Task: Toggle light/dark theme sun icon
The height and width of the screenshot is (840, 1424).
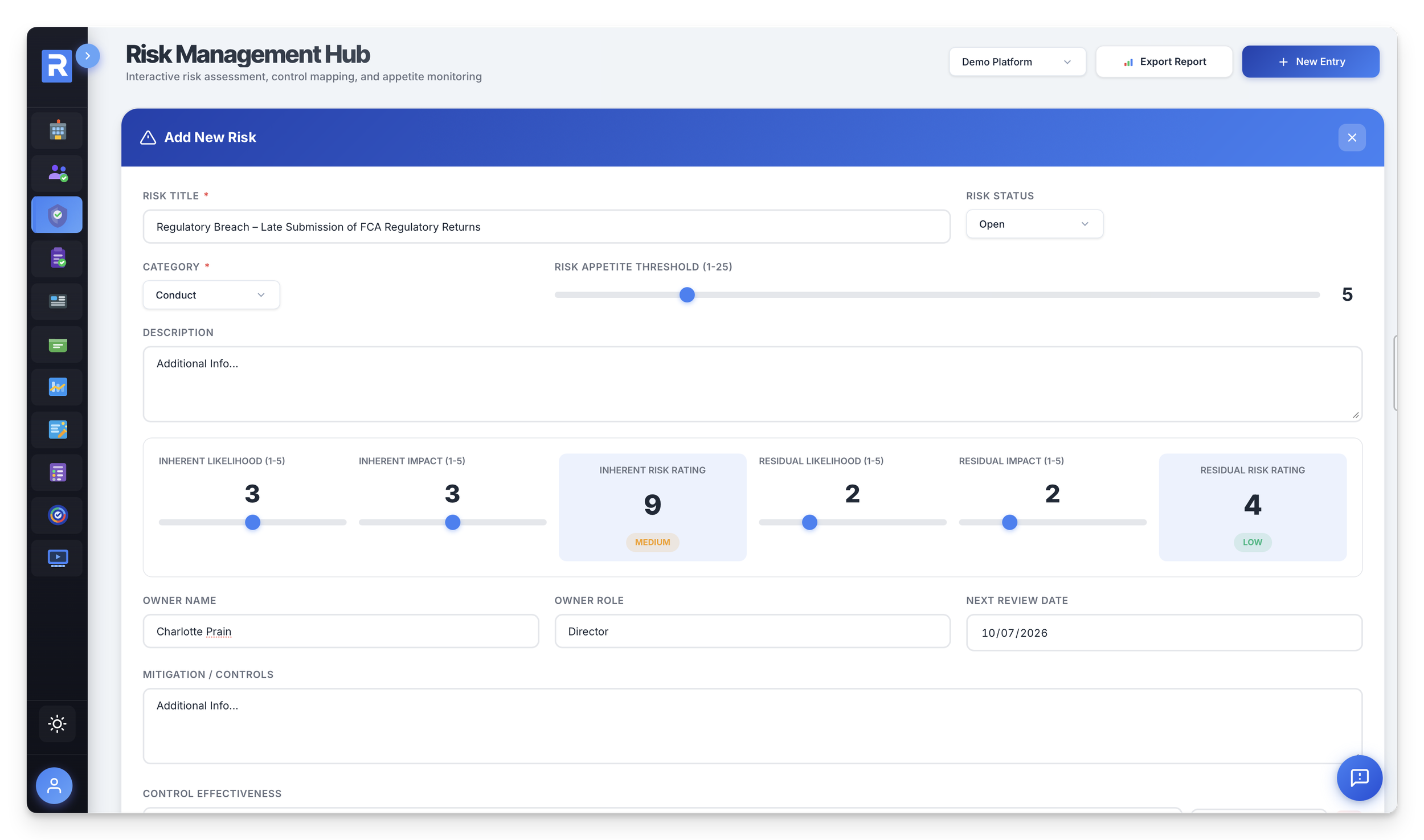Action: click(x=57, y=723)
